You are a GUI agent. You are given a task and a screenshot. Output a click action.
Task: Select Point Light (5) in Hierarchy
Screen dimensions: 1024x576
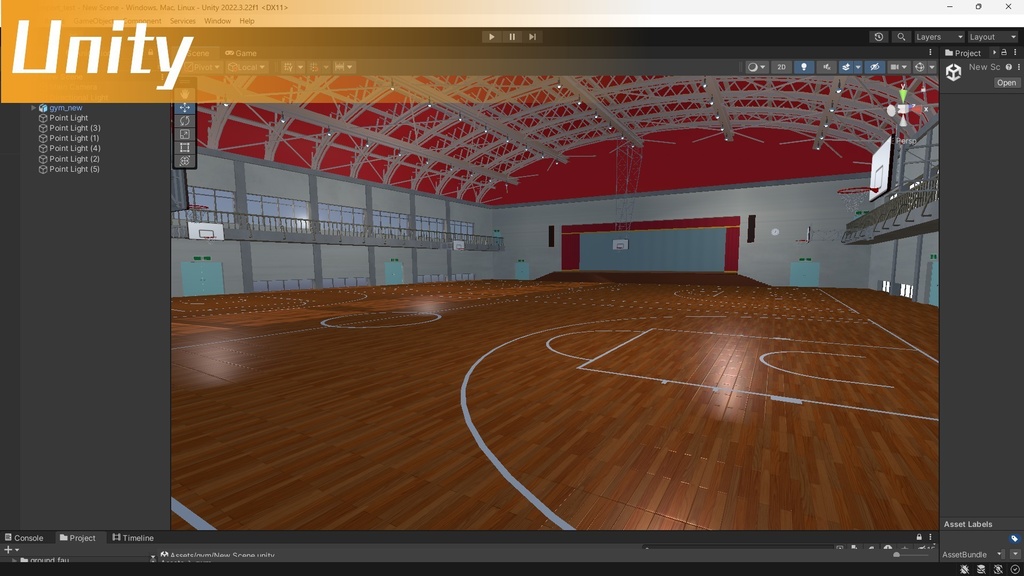pyautogui.click(x=74, y=169)
